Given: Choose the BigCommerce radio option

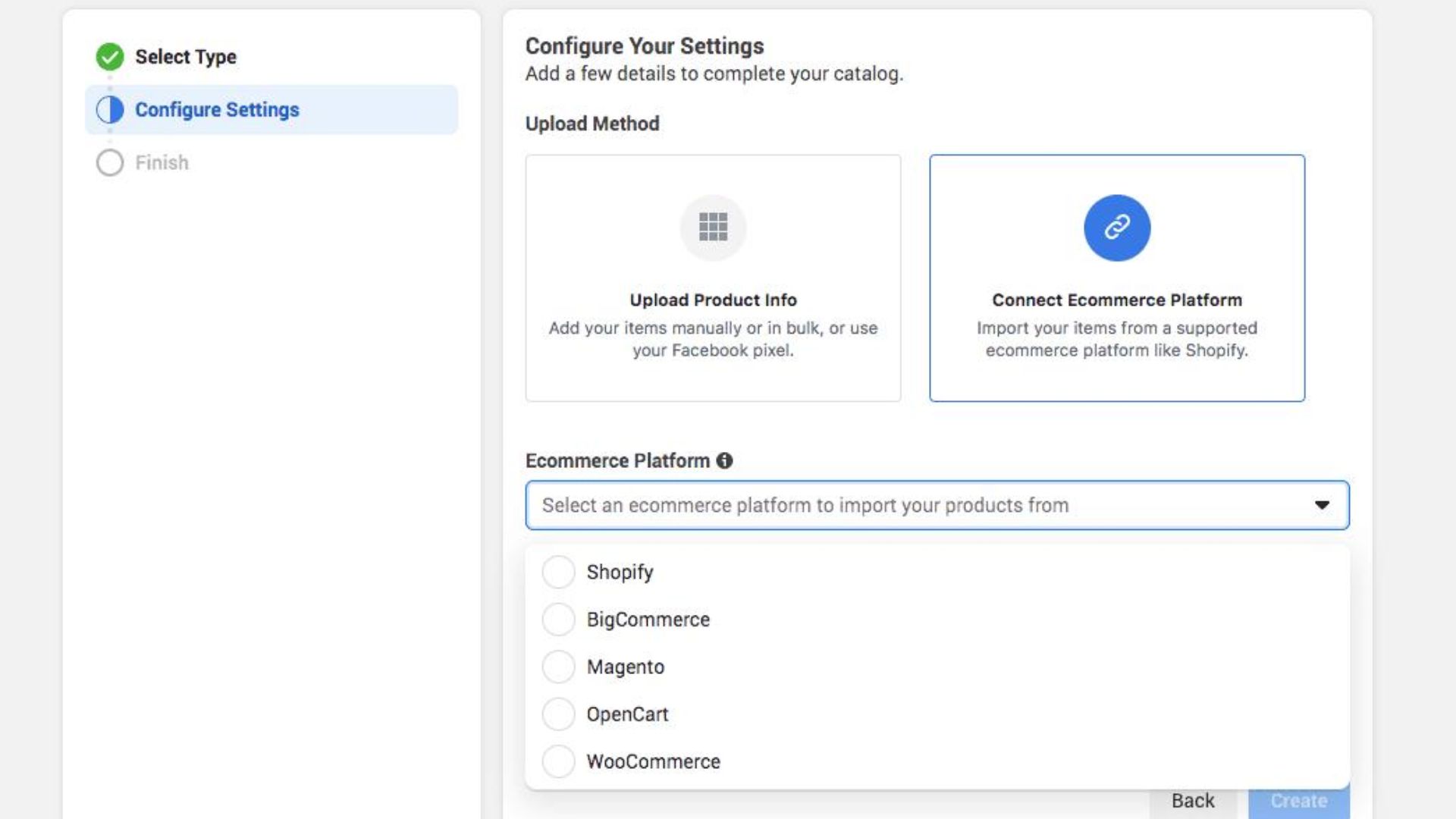Looking at the screenshot, I should [558, 620].
